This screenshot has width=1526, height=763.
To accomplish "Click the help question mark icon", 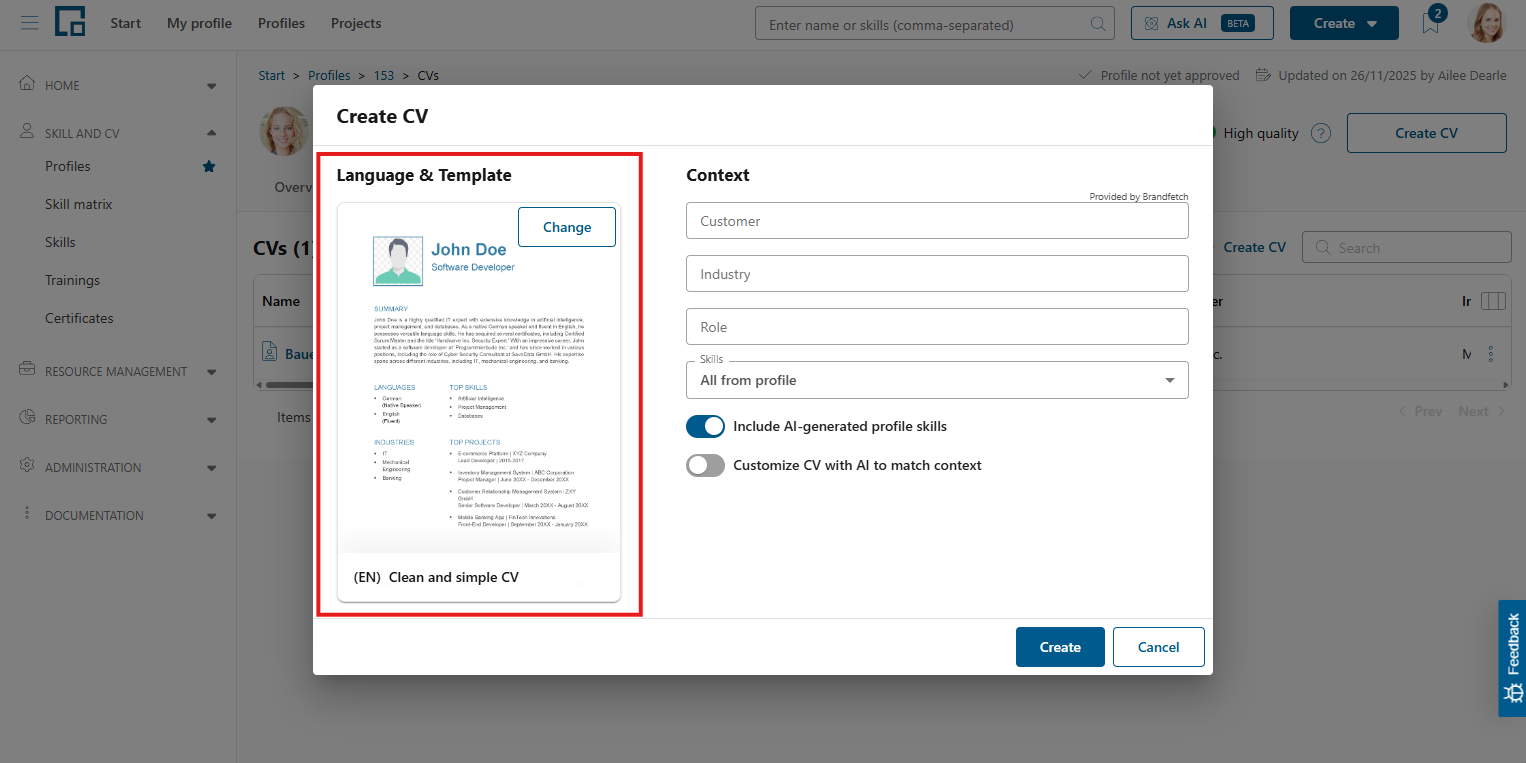I will (1321, 133).
